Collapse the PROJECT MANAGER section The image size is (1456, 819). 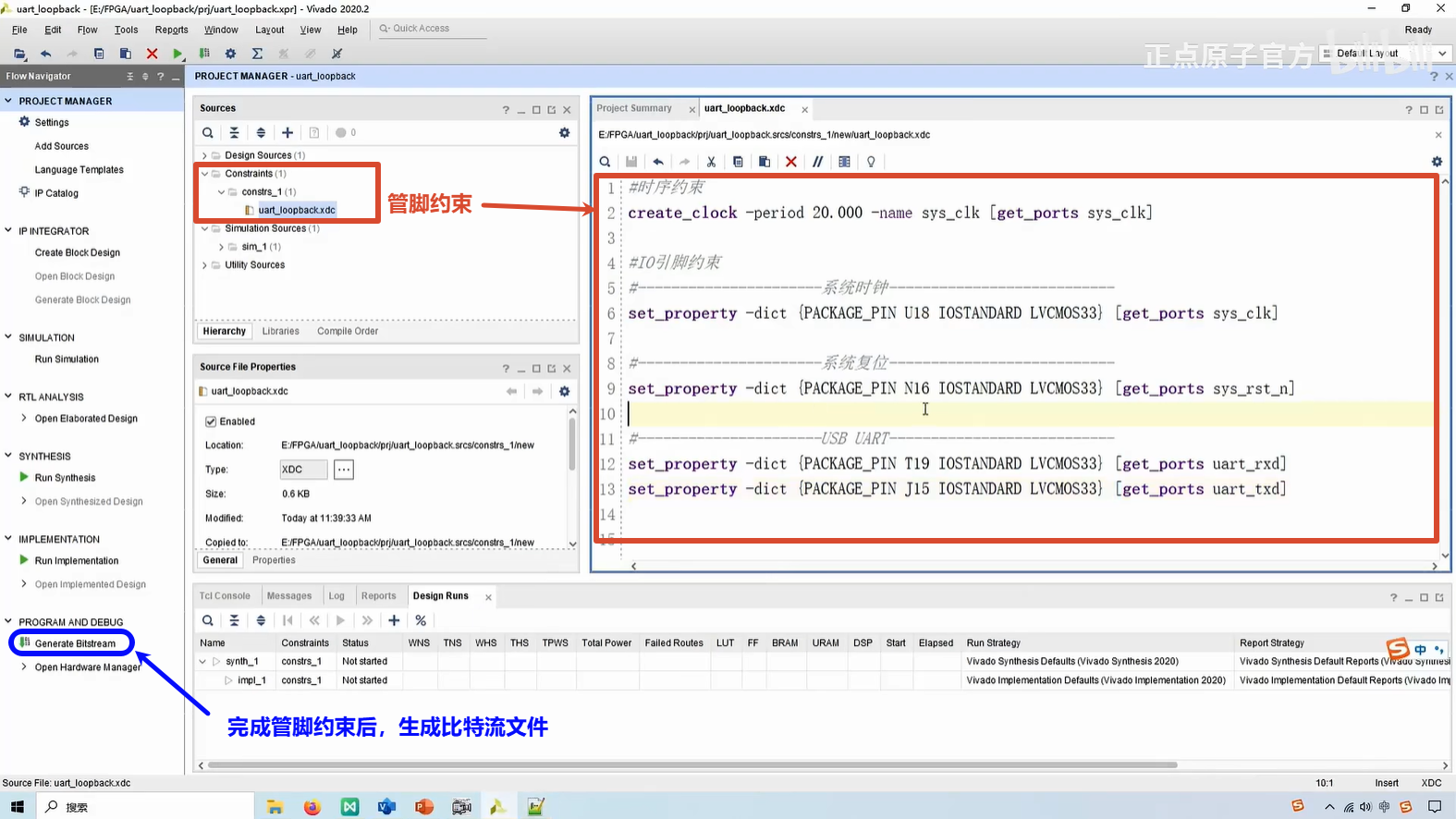pyautogui.click(x=8, y=101)
